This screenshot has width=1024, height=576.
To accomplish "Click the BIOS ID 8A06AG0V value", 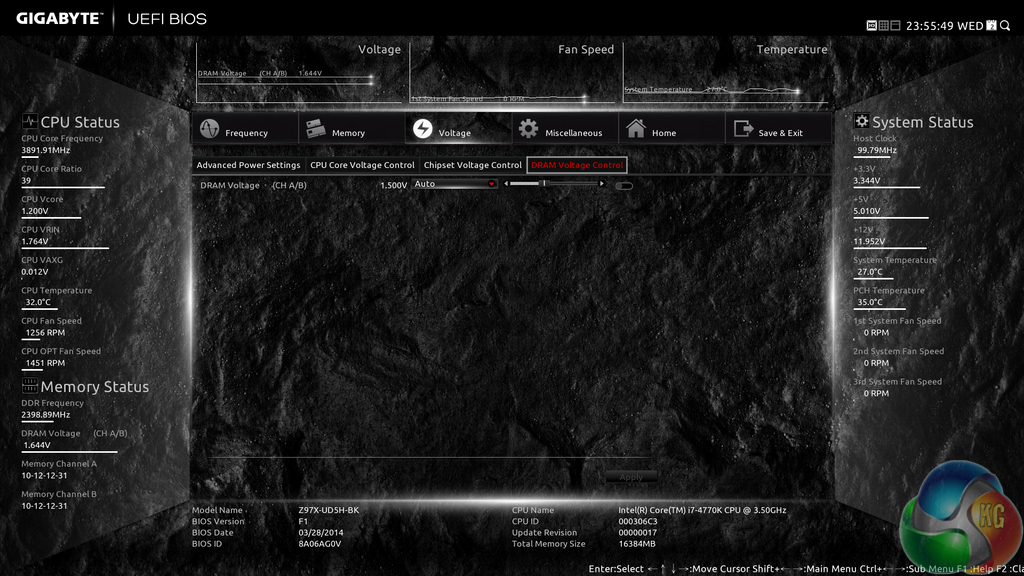I will (x=319, y=543).
